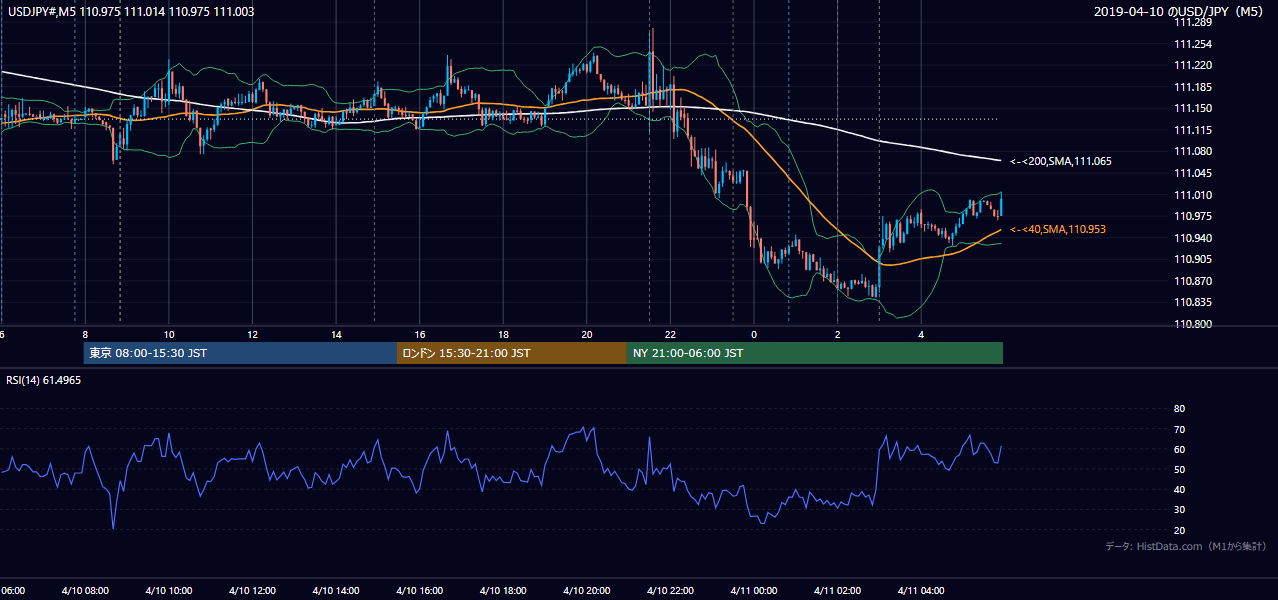Click price axis label 110.835
1278x600 pixels.
coord(1194,302)
